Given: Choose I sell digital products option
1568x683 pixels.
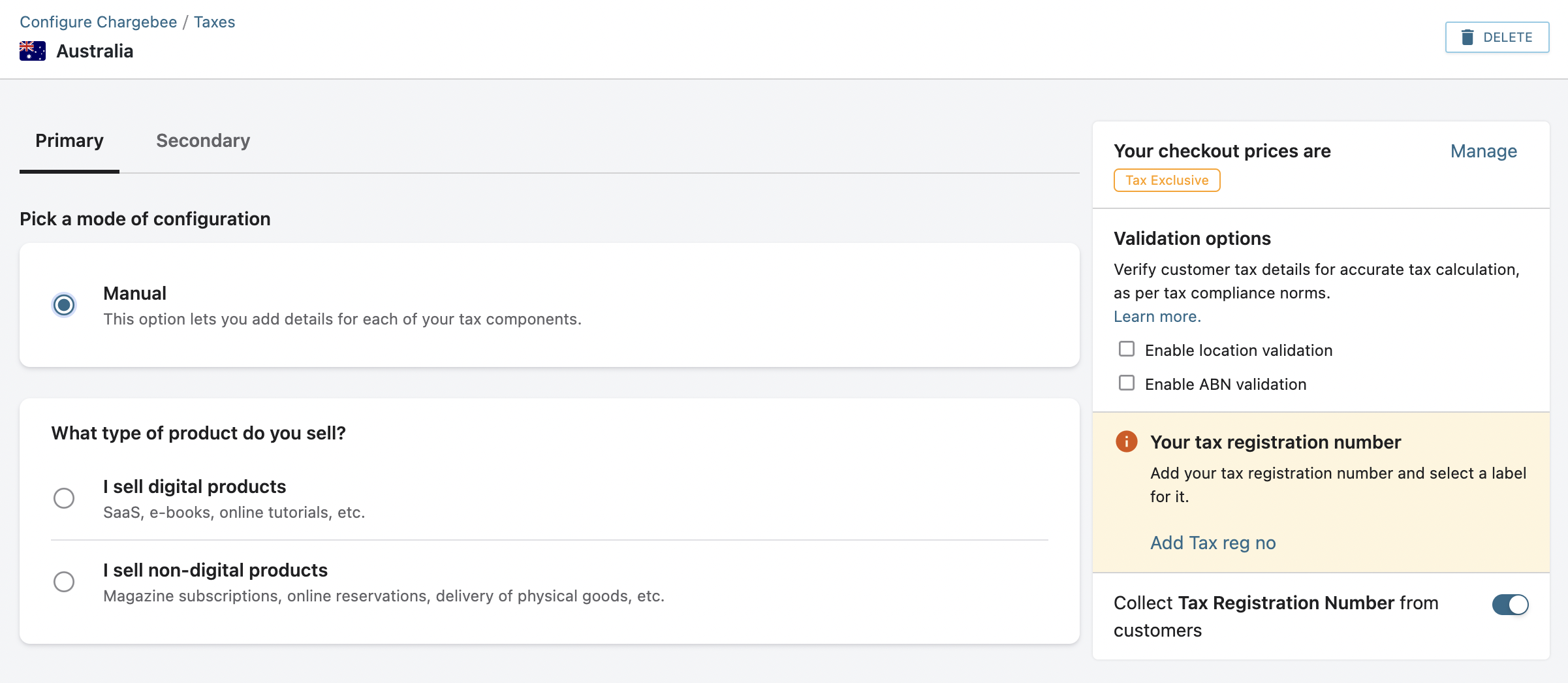Looking at the screenshot, I should [64, 498].
